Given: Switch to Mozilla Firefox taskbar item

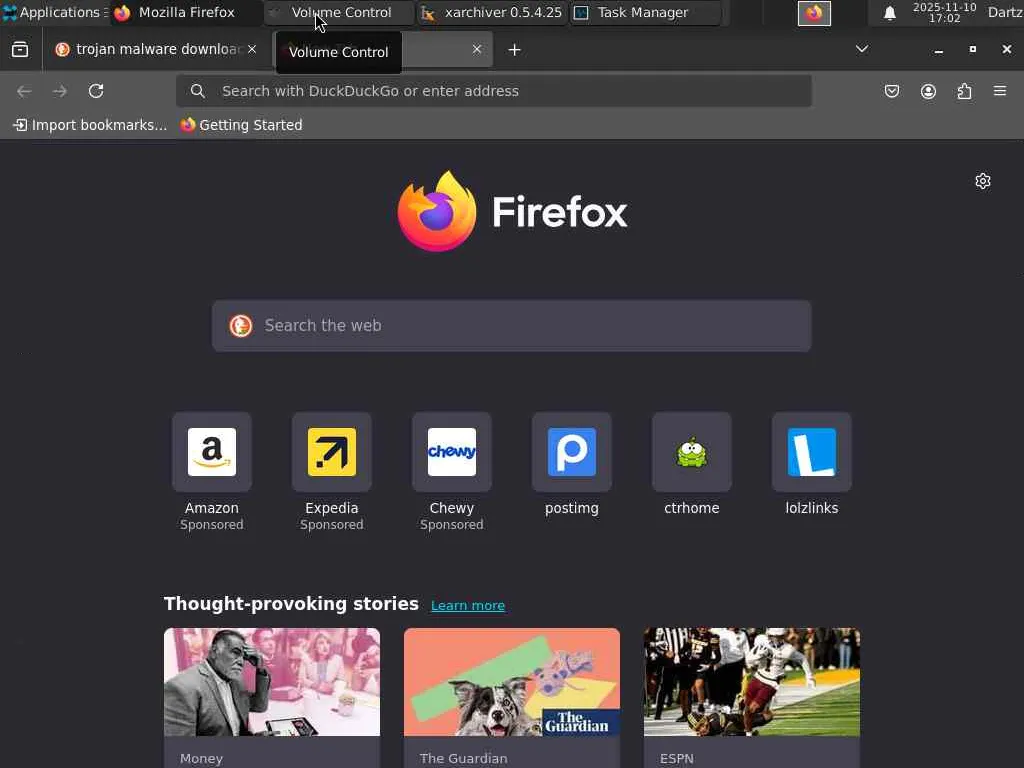Looking at the screenshot, I should [x=185, y=12].
